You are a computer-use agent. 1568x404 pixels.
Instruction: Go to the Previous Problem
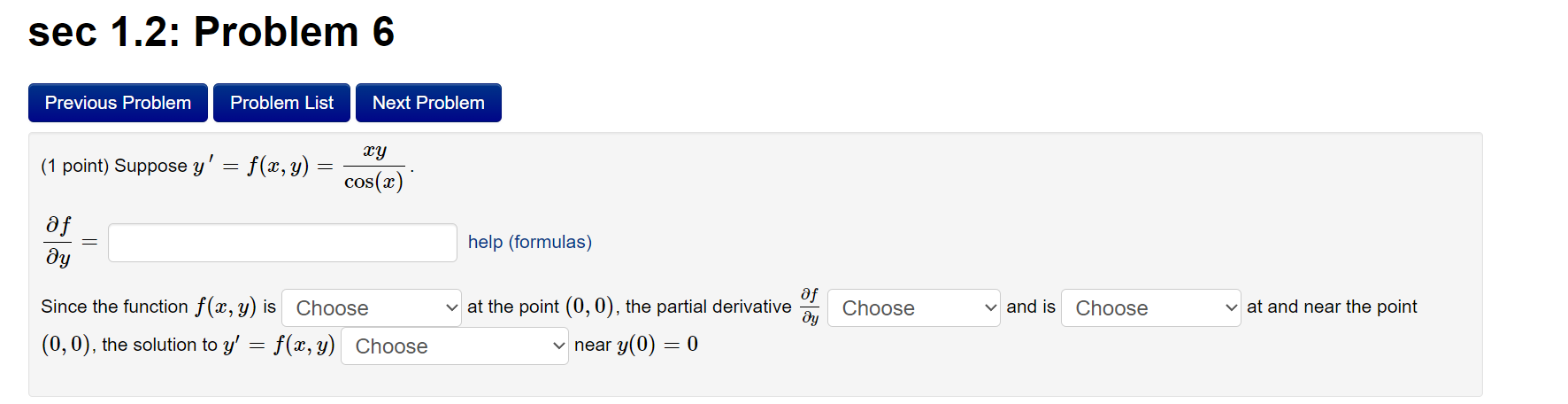click(x=118, y=103)
